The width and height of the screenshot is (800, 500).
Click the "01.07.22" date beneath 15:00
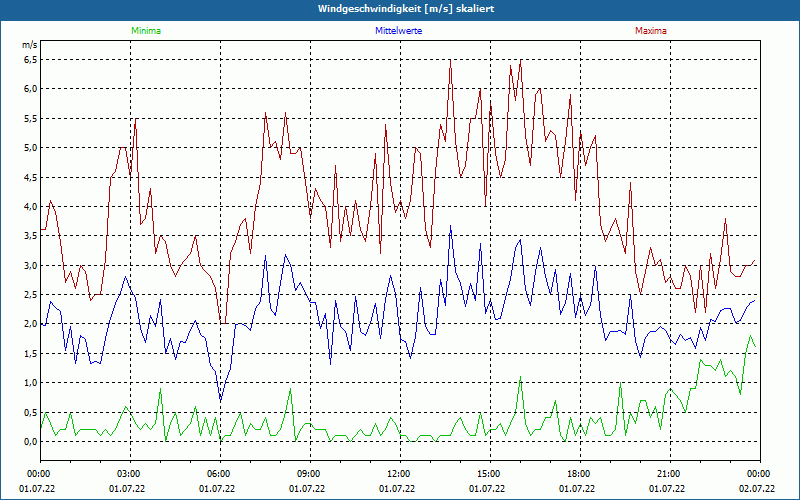[x=487, y=488]
